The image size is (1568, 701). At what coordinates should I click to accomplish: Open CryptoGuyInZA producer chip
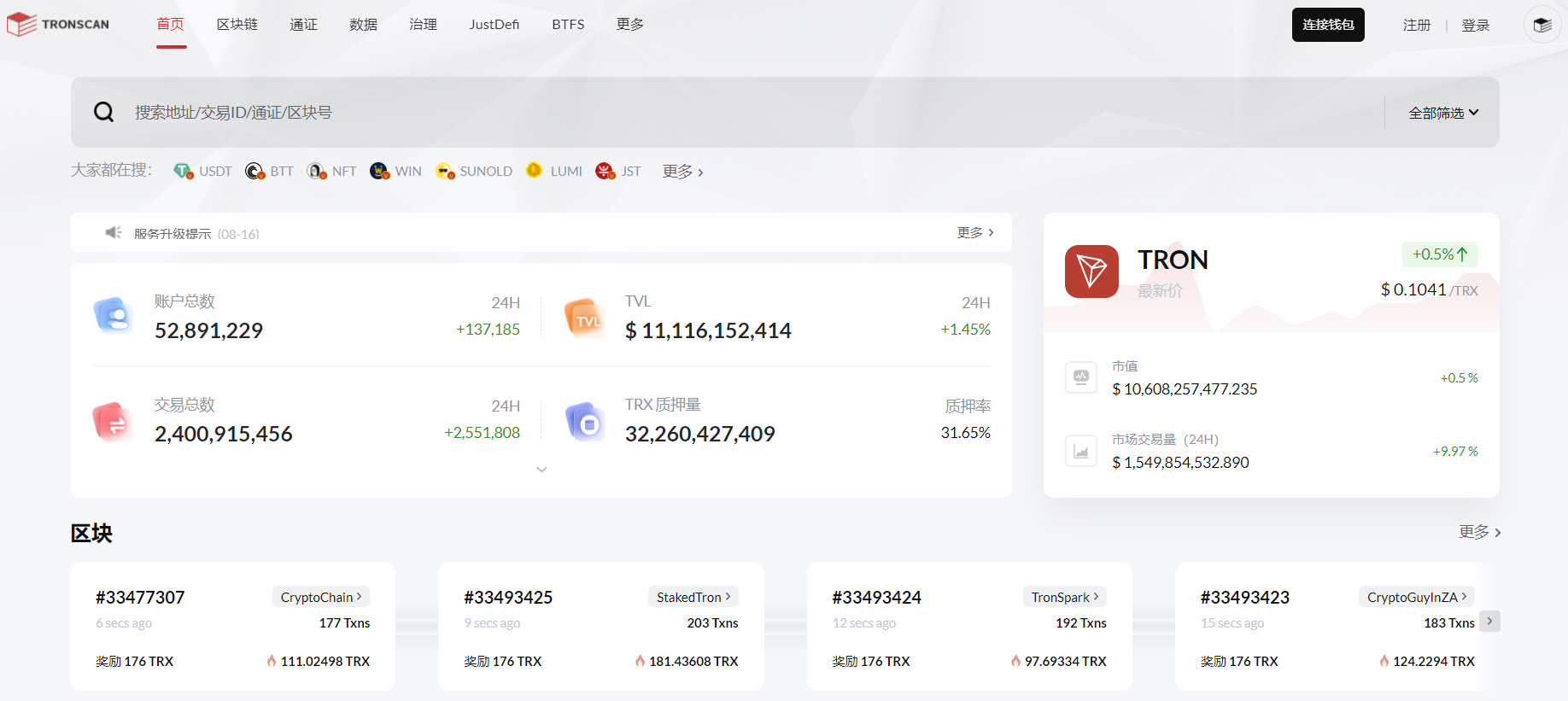[1417, 597]
